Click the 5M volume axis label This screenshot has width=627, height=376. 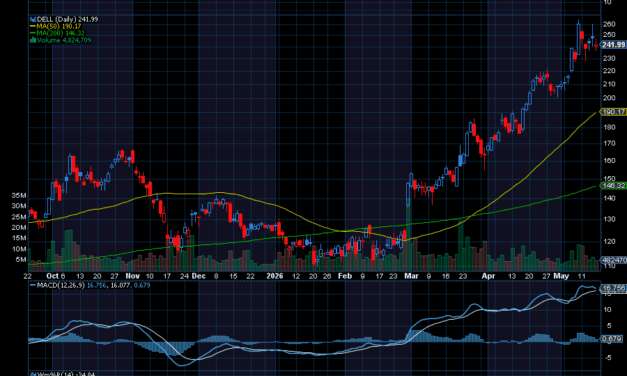[x=21, y=260]
